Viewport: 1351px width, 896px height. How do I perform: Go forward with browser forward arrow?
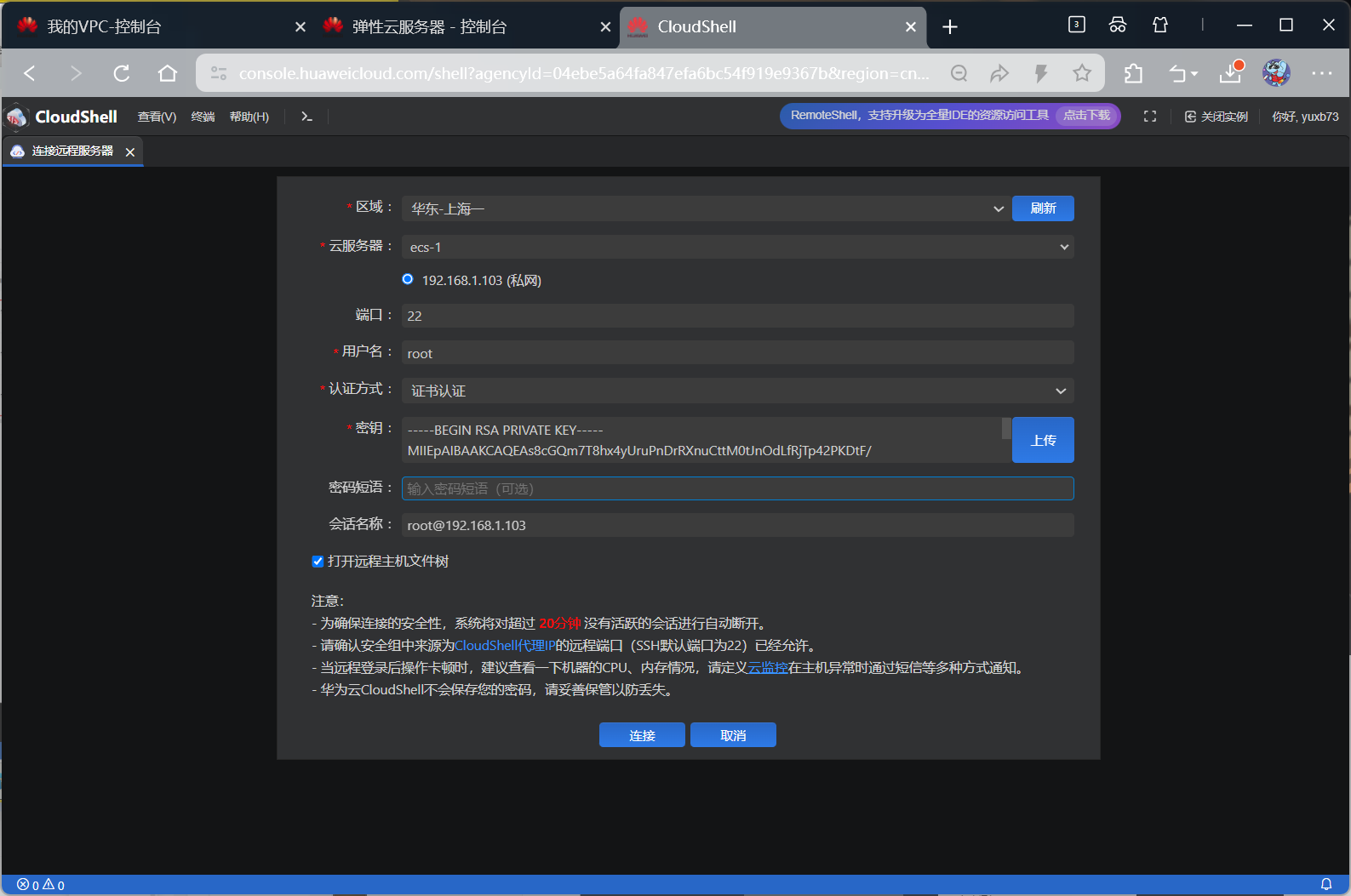click(76, 73)
